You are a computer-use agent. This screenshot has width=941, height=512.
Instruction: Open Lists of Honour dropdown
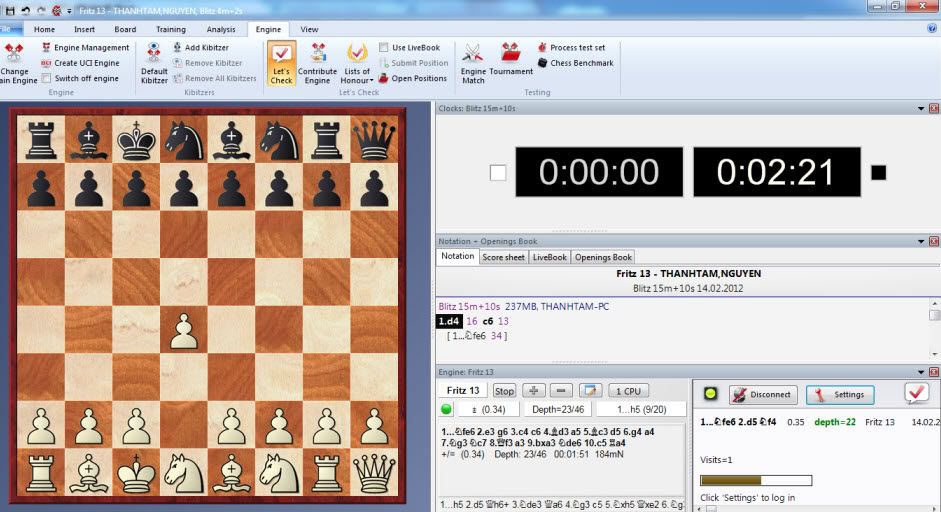[357, 64]
